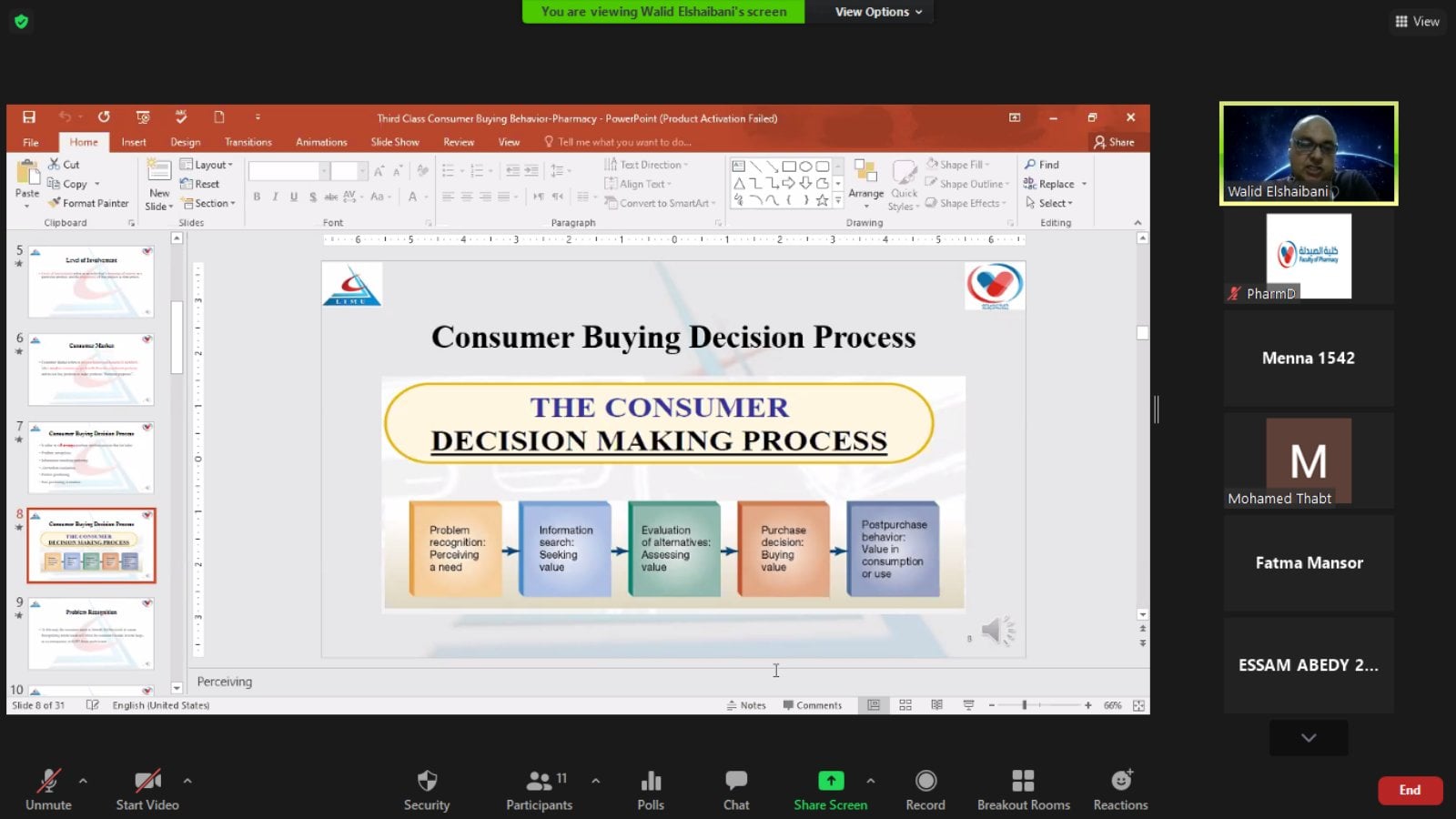Open Reactions menu
This screenshot has width=1456, height=819.
point(1120,782)
